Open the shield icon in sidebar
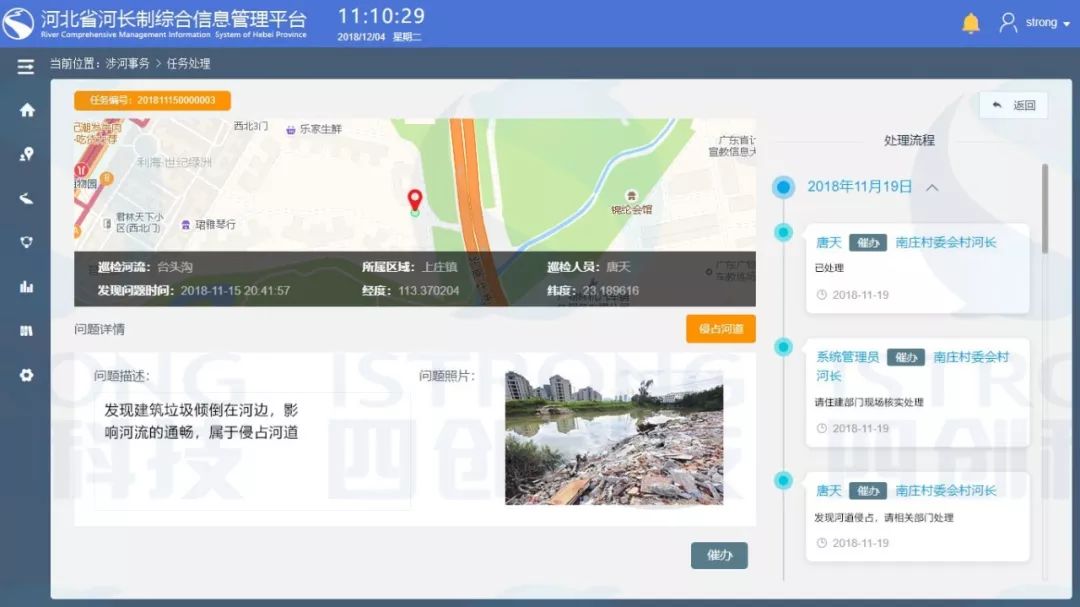Image resolution: width=1080 pixels, height=607 pixels. coord(27,242)
